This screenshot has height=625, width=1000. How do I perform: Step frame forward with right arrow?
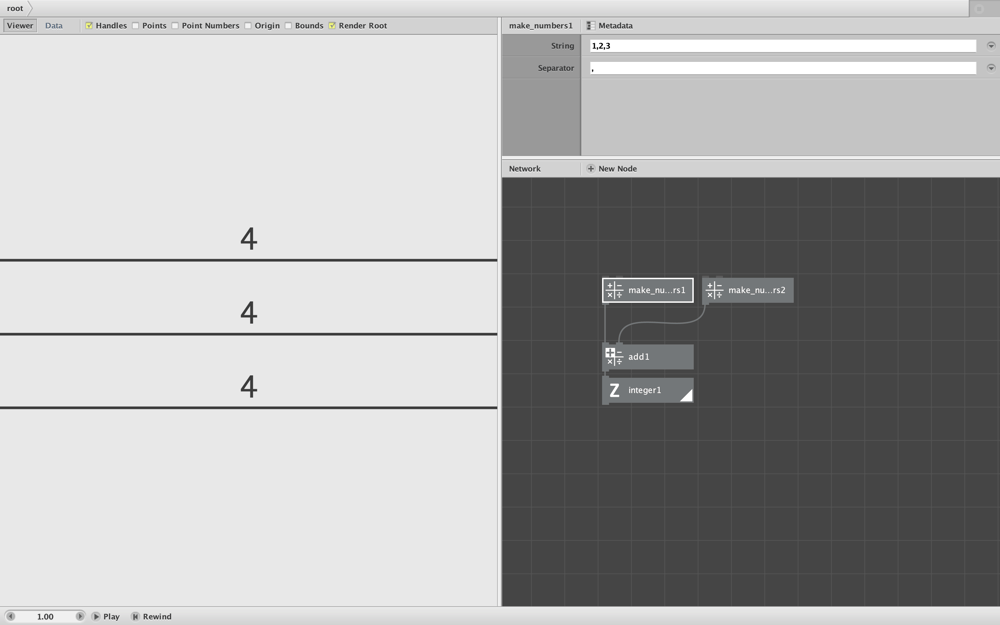tap(80, 617)
